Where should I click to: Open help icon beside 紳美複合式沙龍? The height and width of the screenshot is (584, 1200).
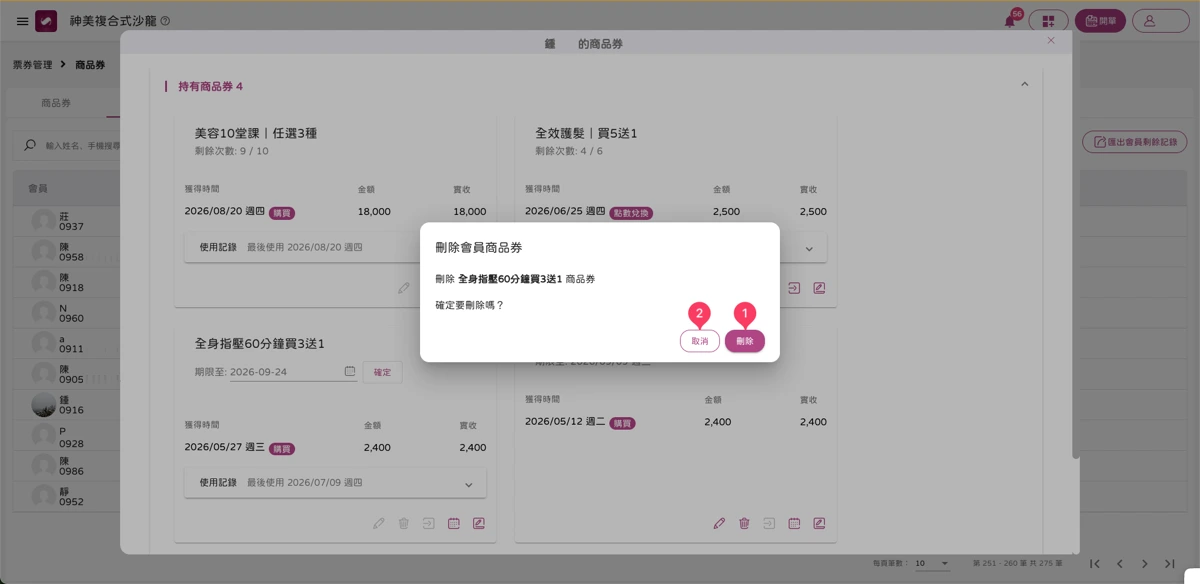(x=165, y=21)
